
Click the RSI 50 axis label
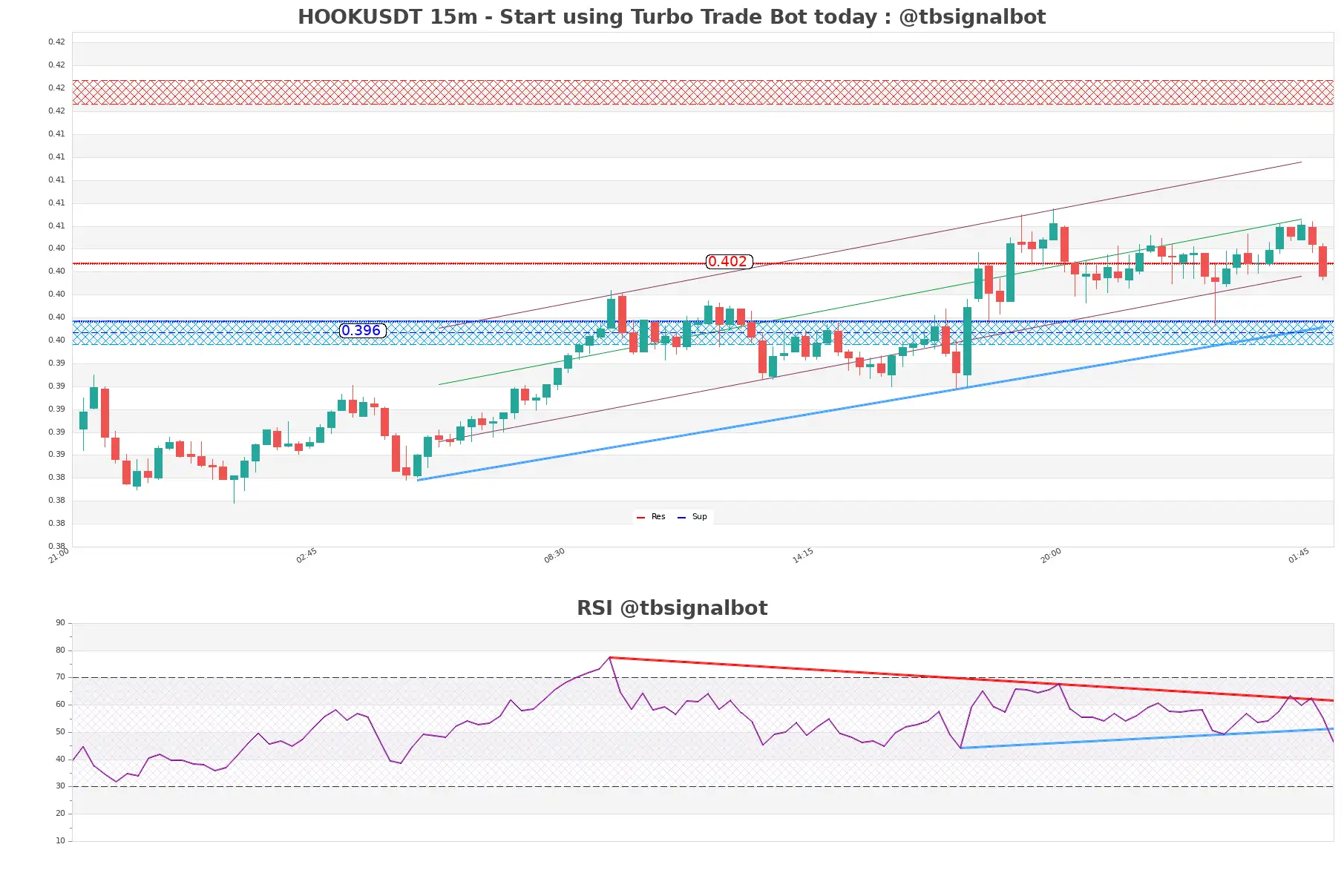(60, 732)
